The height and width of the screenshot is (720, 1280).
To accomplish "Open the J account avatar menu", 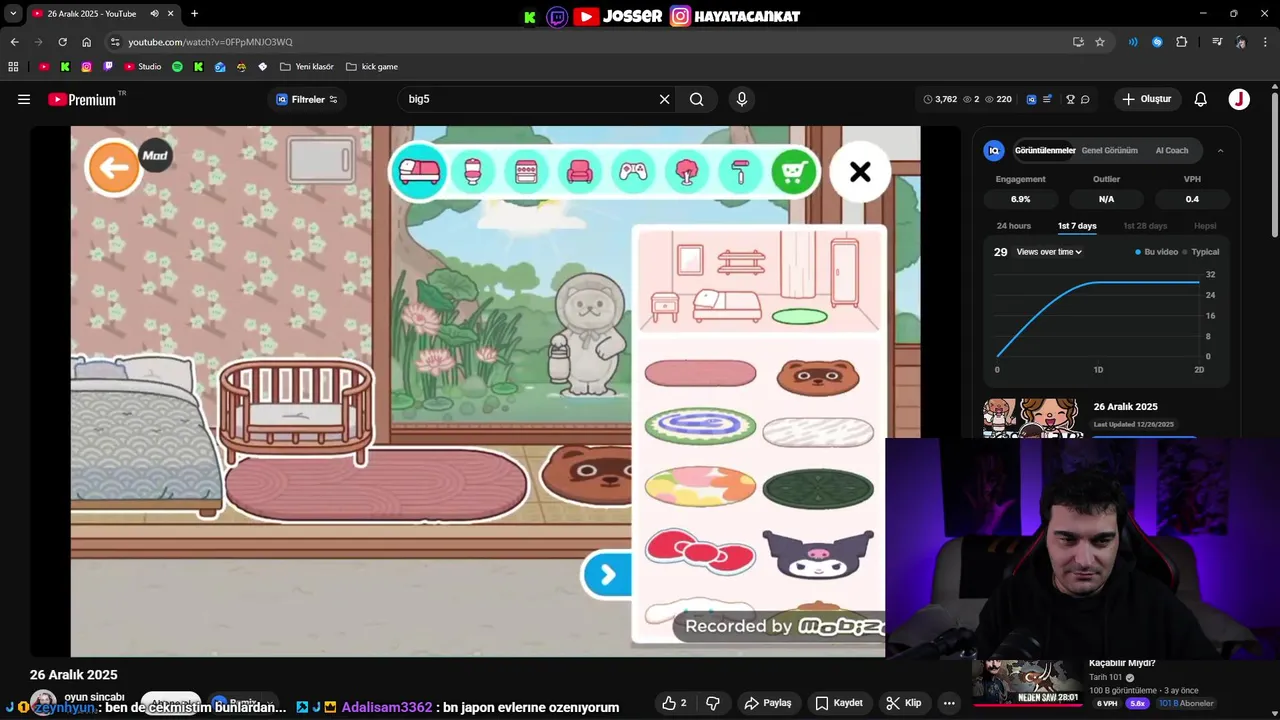I will click(x=1239, y=99).
